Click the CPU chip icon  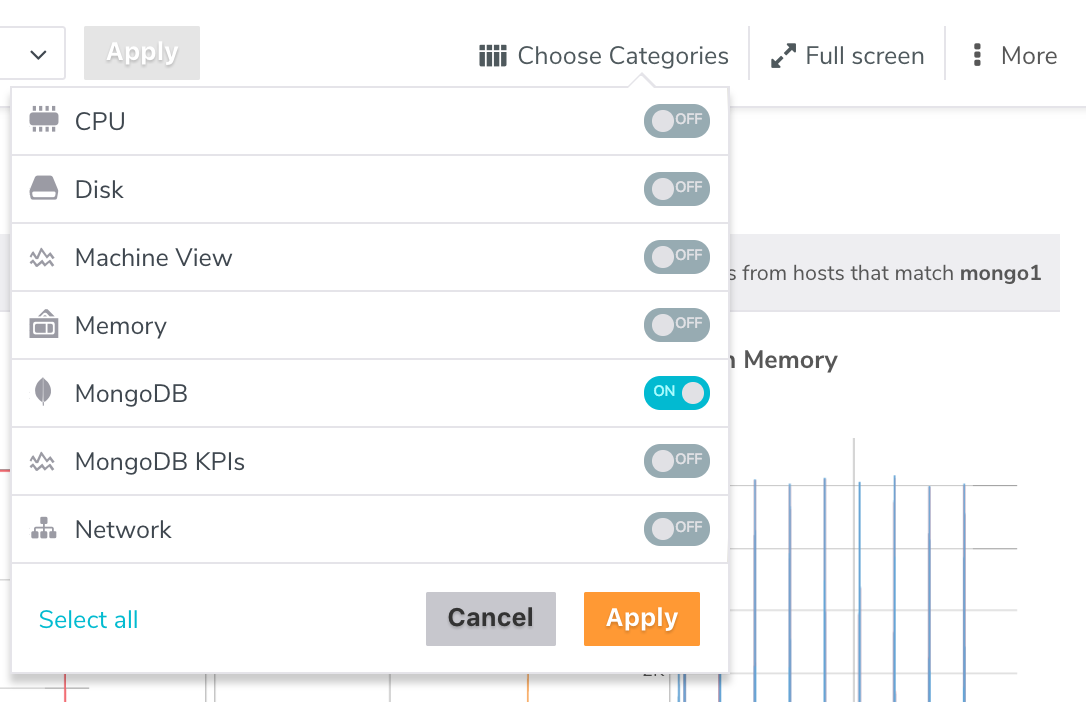44,121
